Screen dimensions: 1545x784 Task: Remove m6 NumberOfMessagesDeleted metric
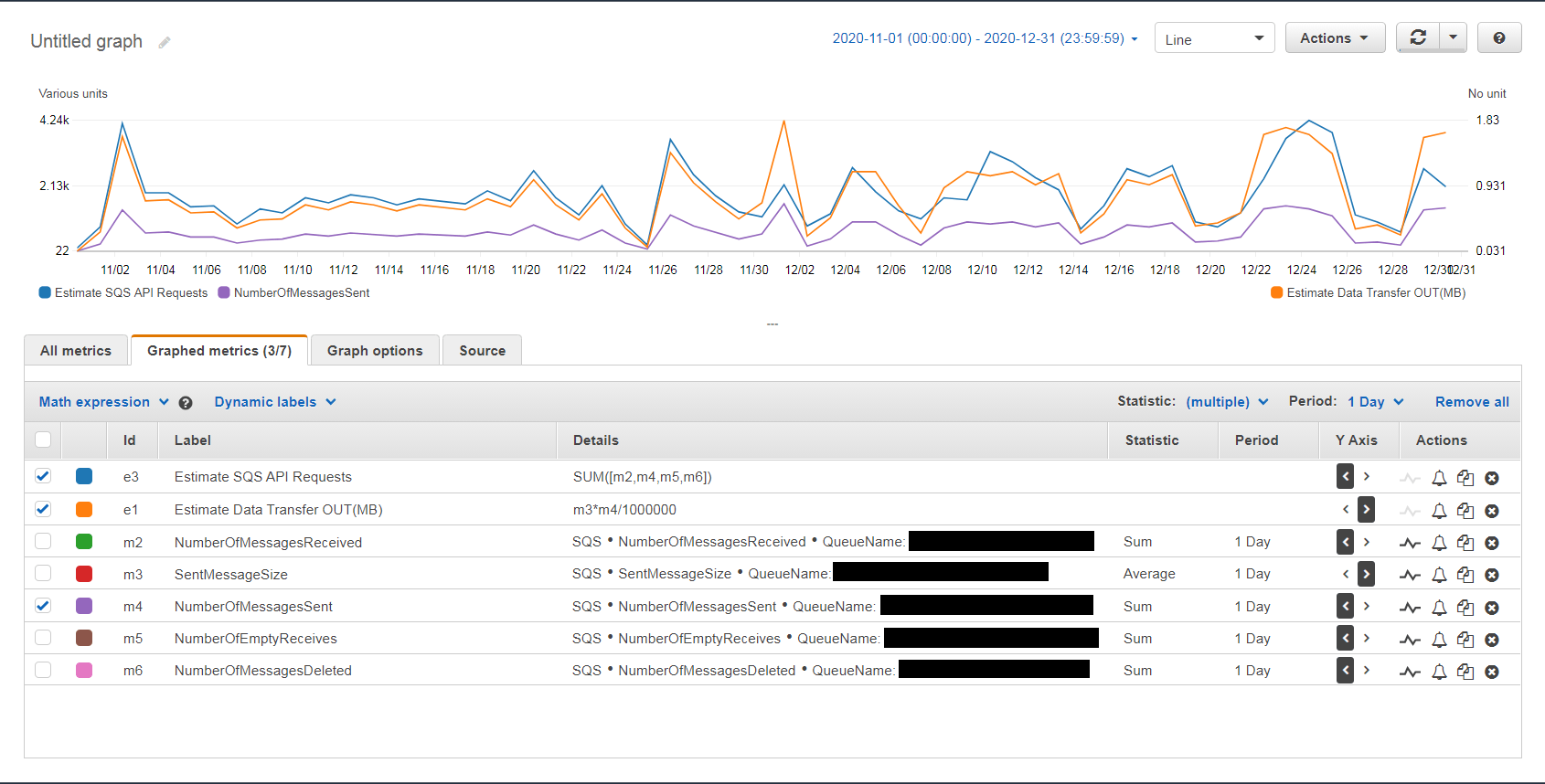click(1492, 672)
